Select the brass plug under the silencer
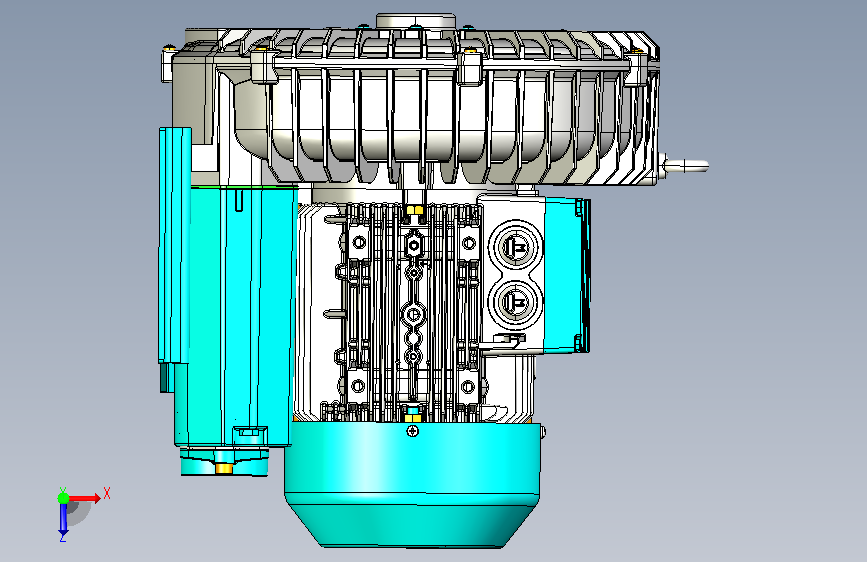Viewport: 867px width, 562px height. [223, 468]
